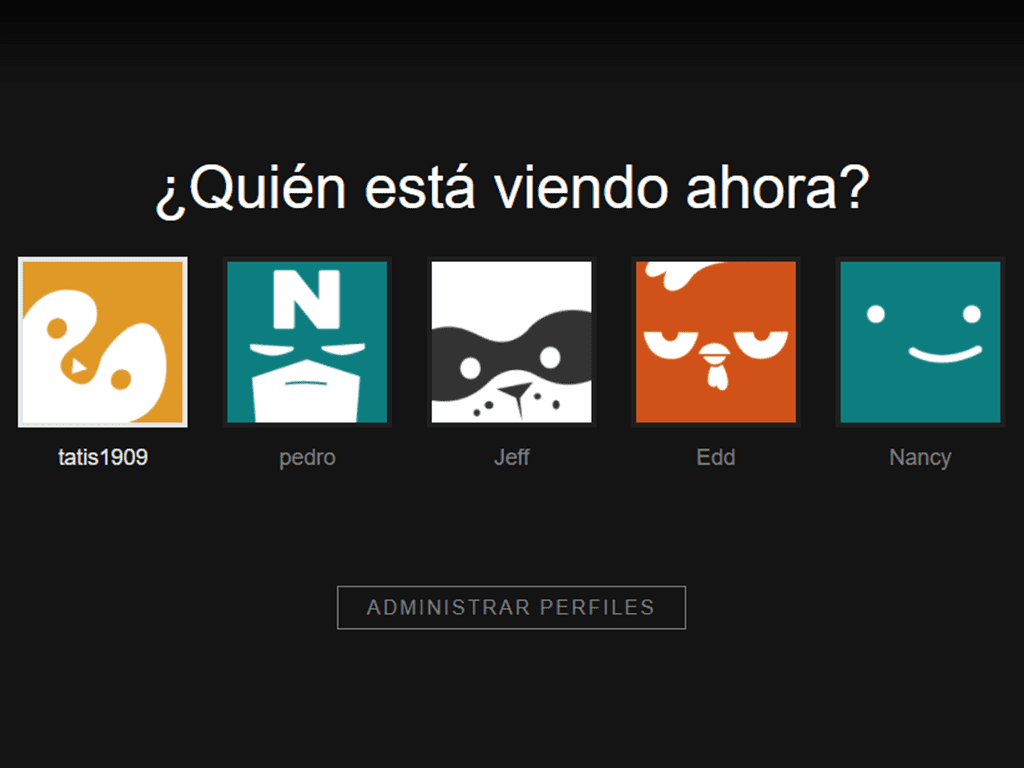This screenshot has height=768, width=1024.
Task: Click the white N letter on pedro's avatar
Action: (x=306, y=299)
